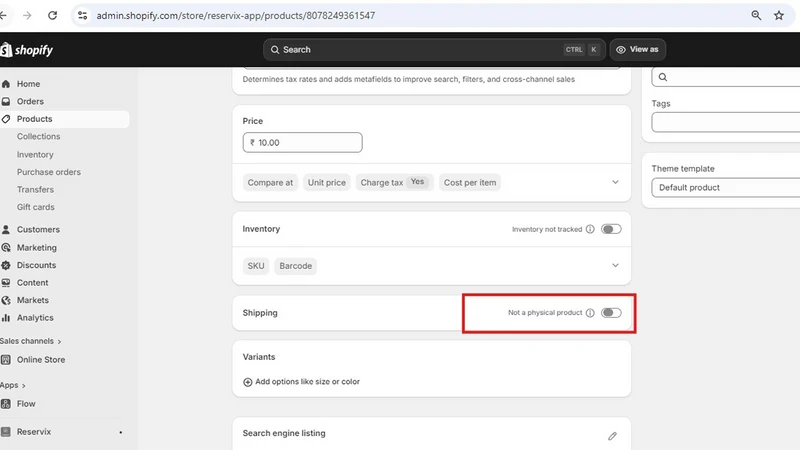Open Inventory in the sidebar

point(35,155)
